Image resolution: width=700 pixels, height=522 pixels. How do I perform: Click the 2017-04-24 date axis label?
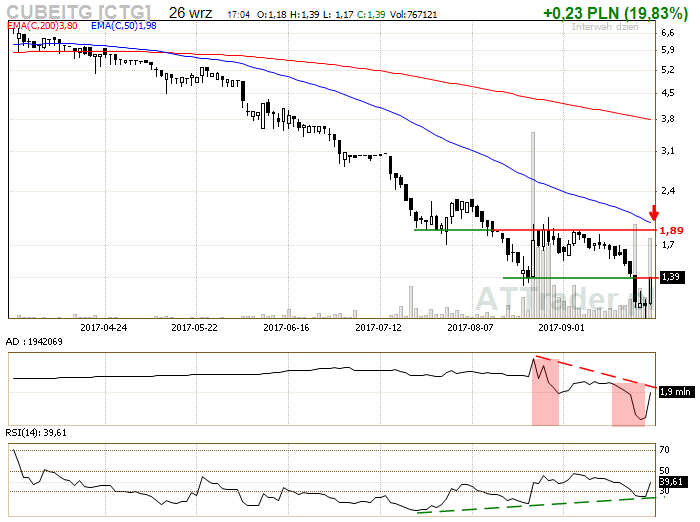point(103,326)
